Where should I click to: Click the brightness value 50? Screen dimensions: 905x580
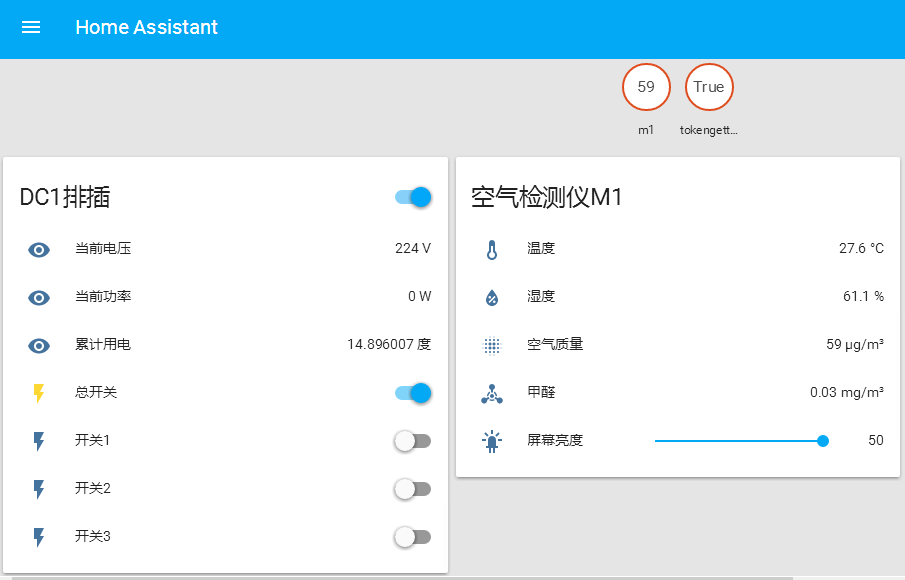(x=876, y=440)
